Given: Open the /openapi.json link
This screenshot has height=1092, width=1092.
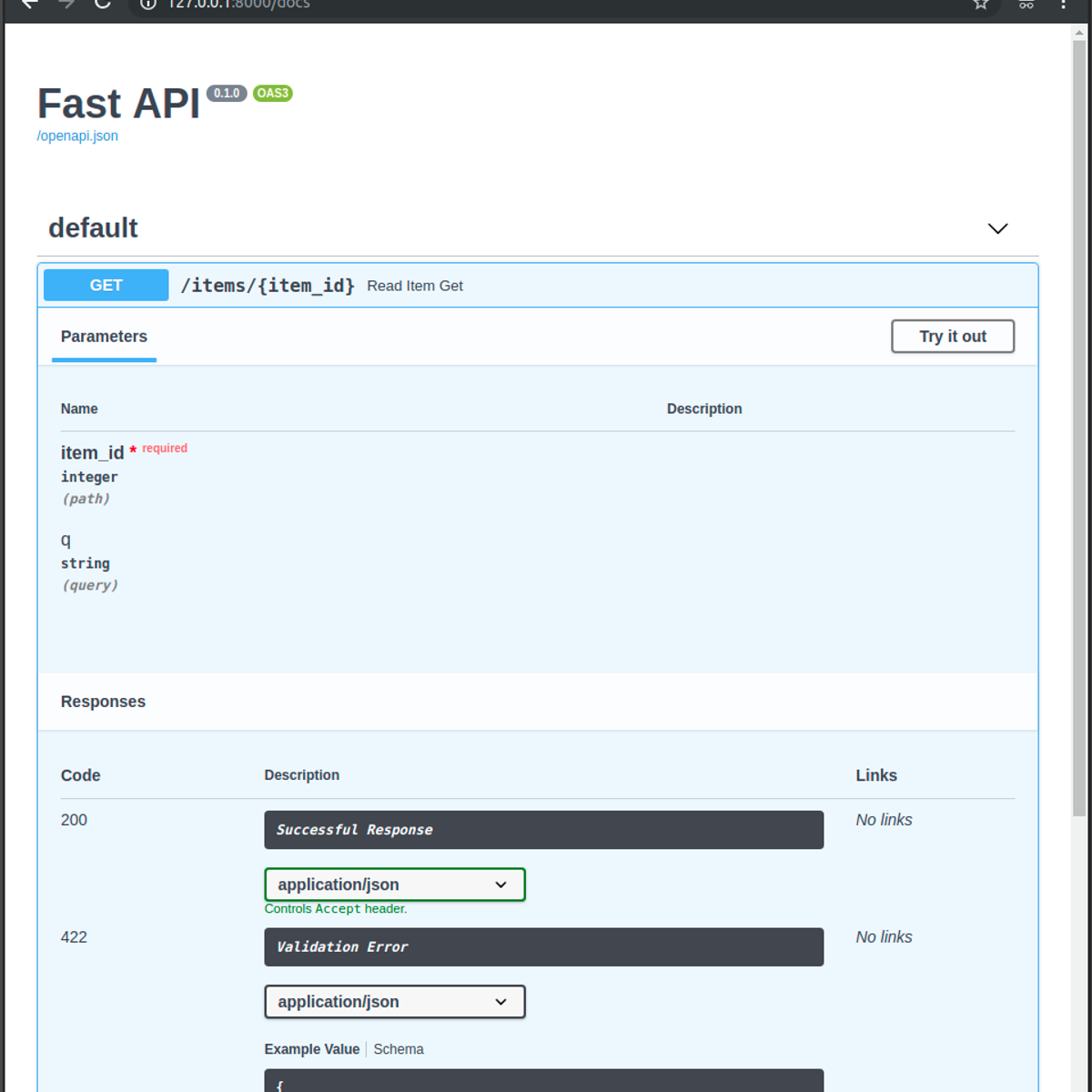Looking at the screenshot, I should tap(77, 136).
